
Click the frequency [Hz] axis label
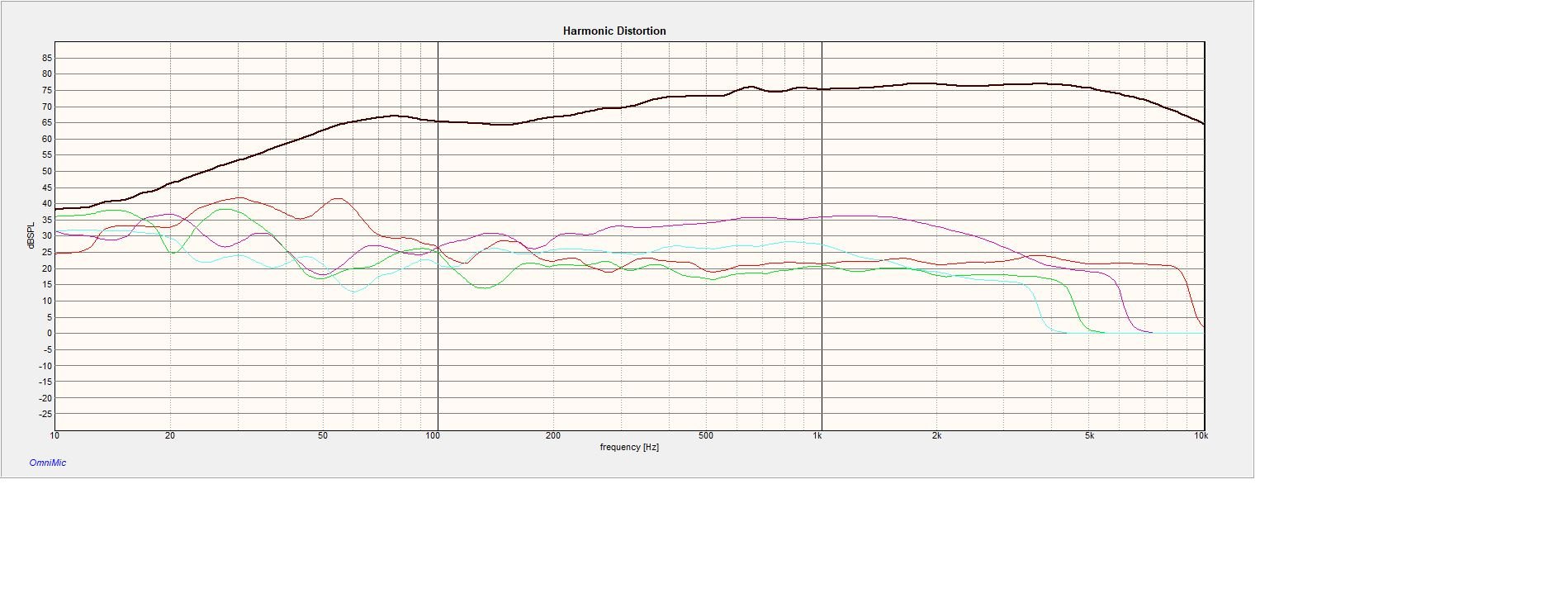click(629, 447)
